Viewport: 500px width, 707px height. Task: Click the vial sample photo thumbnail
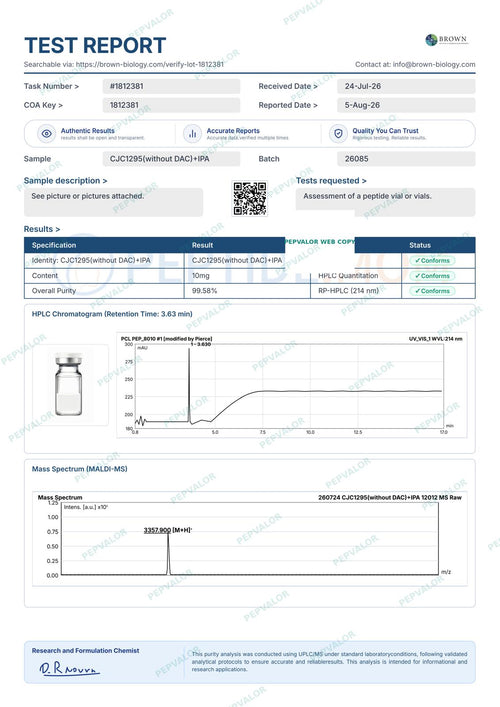70,385
